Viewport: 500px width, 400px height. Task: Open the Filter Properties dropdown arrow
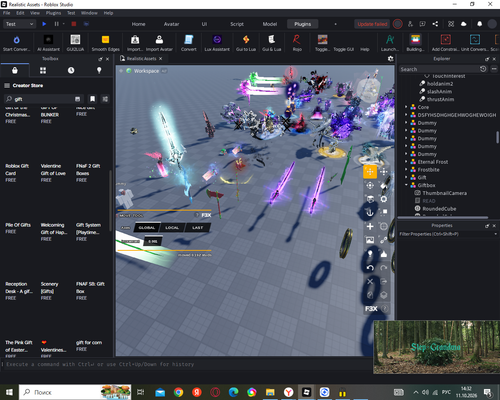point(495,234)
